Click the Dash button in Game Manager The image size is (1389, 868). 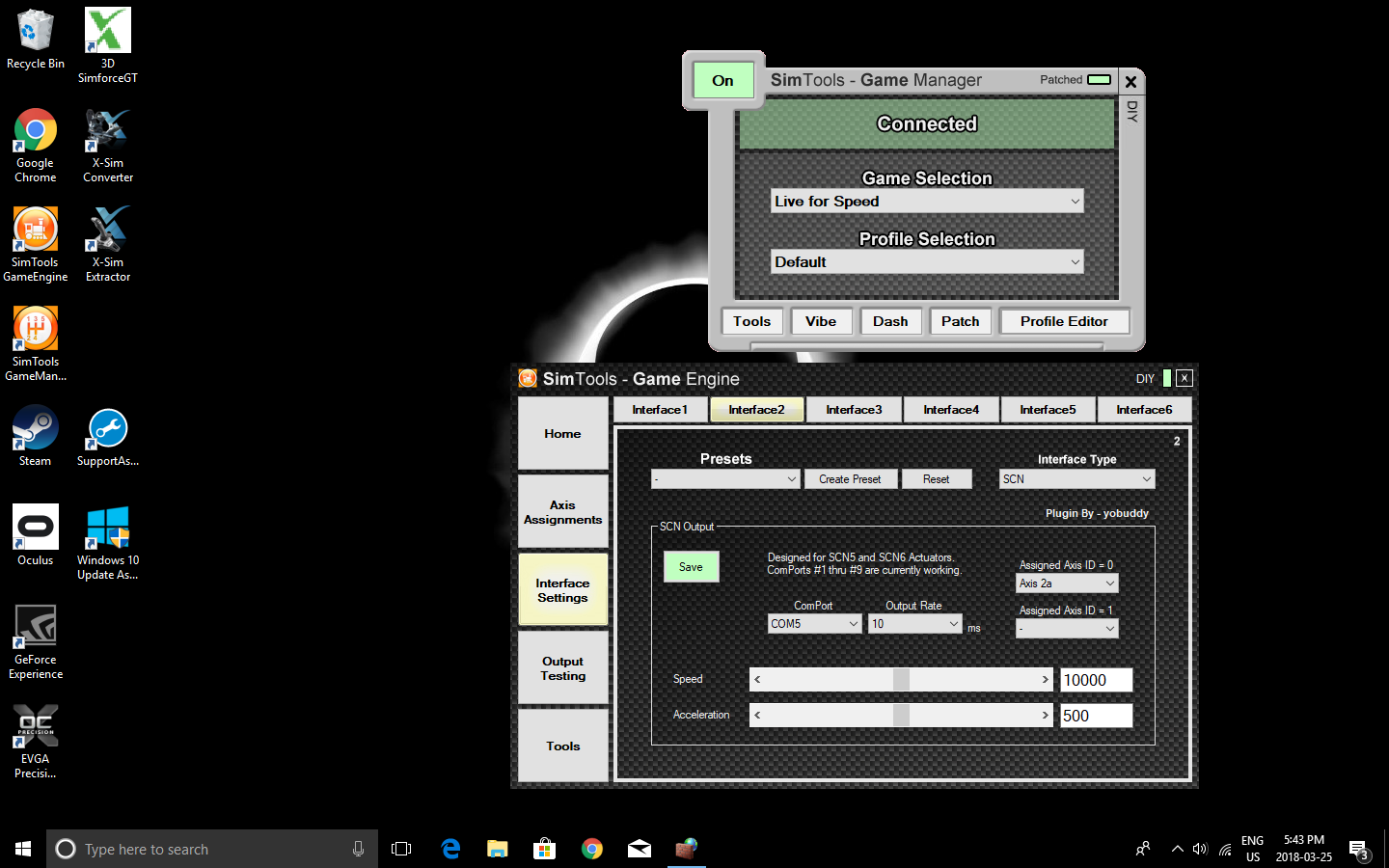click(x=890, y=321)
